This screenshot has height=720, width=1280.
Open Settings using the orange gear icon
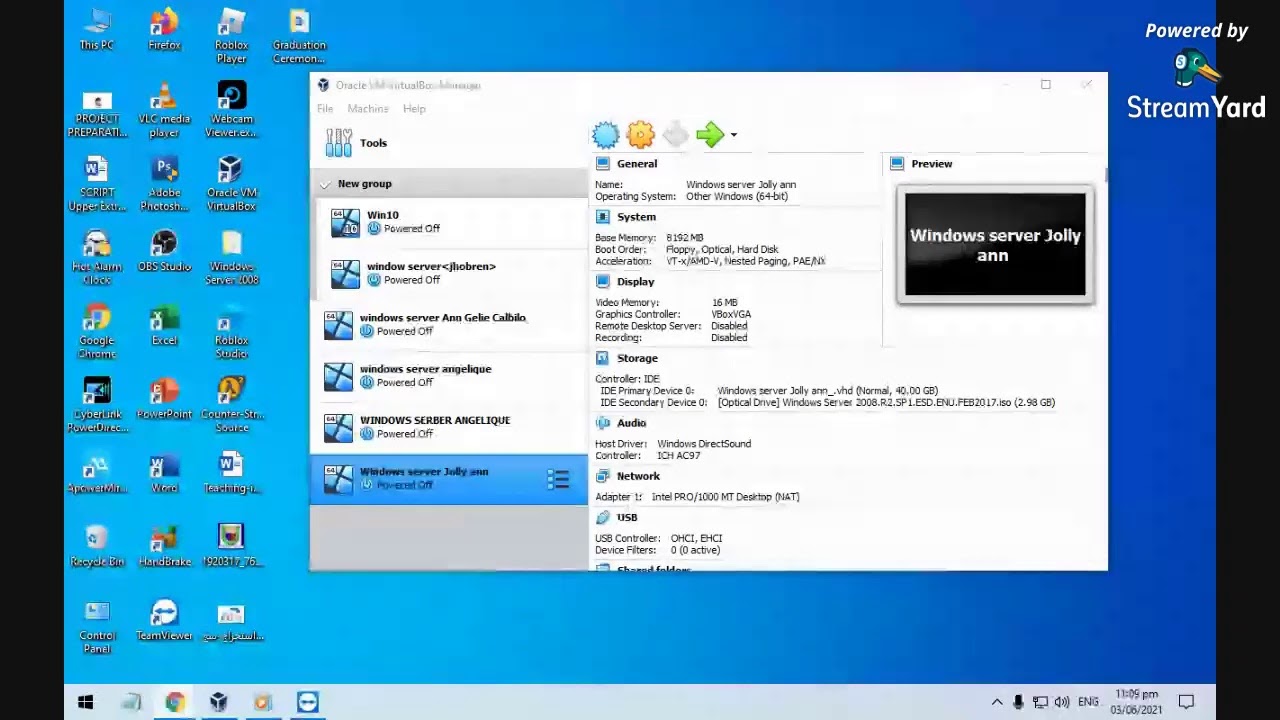pos(641,135)
